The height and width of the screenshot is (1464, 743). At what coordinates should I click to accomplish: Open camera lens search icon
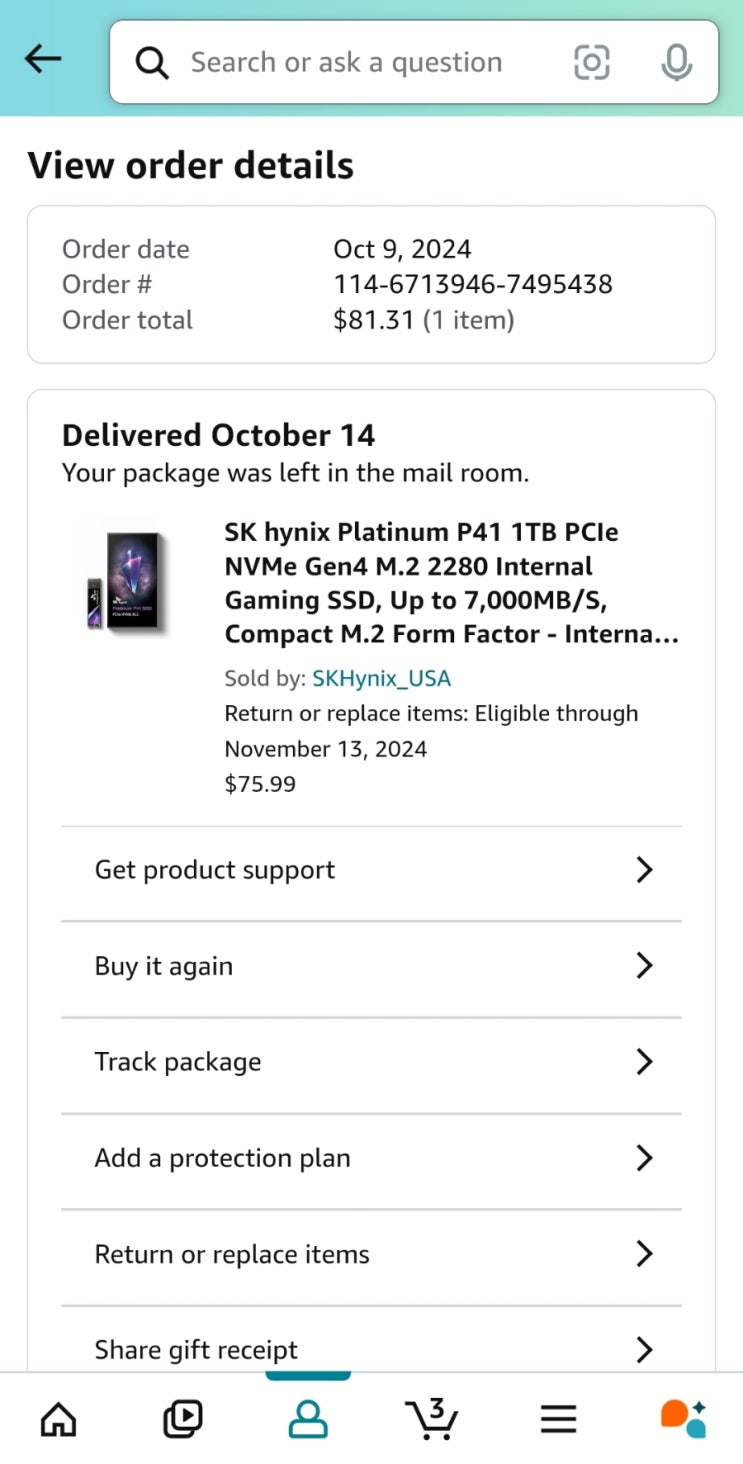591,63
